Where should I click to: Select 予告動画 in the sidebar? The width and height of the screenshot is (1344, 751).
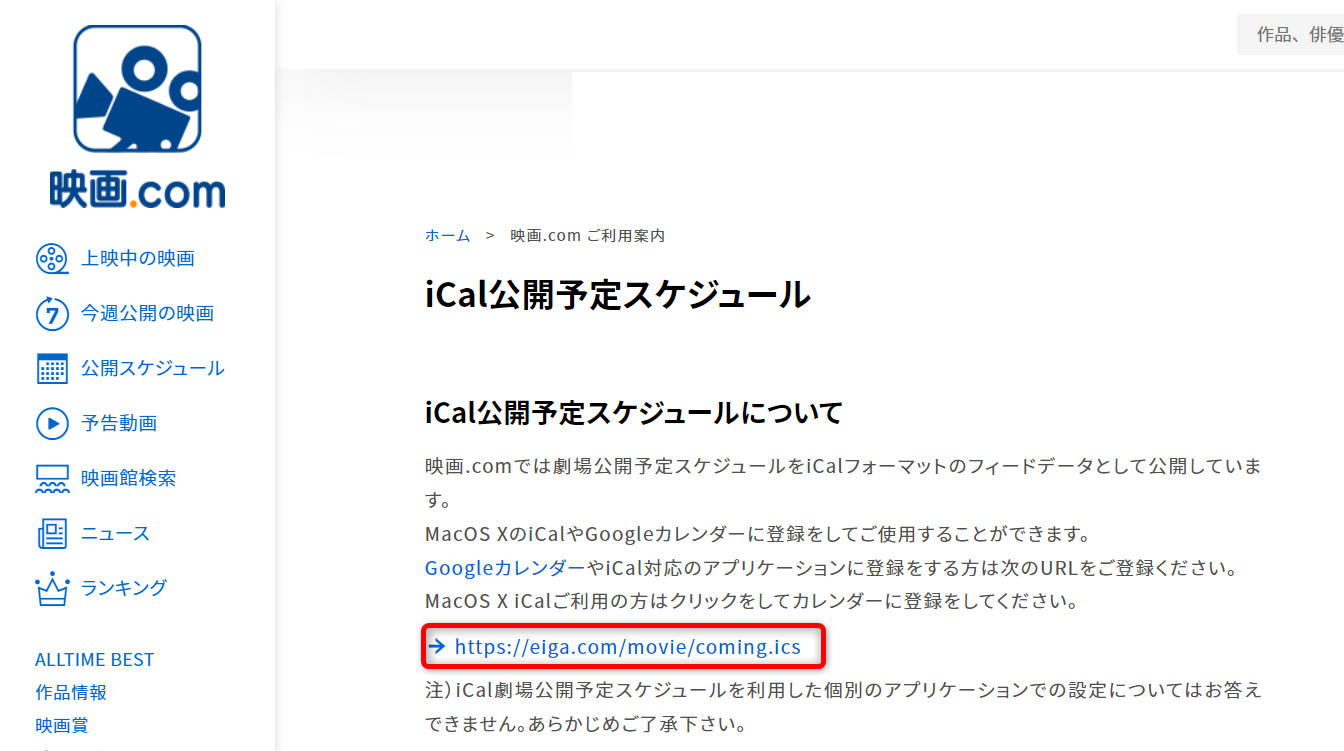click(x=119, y=424)
